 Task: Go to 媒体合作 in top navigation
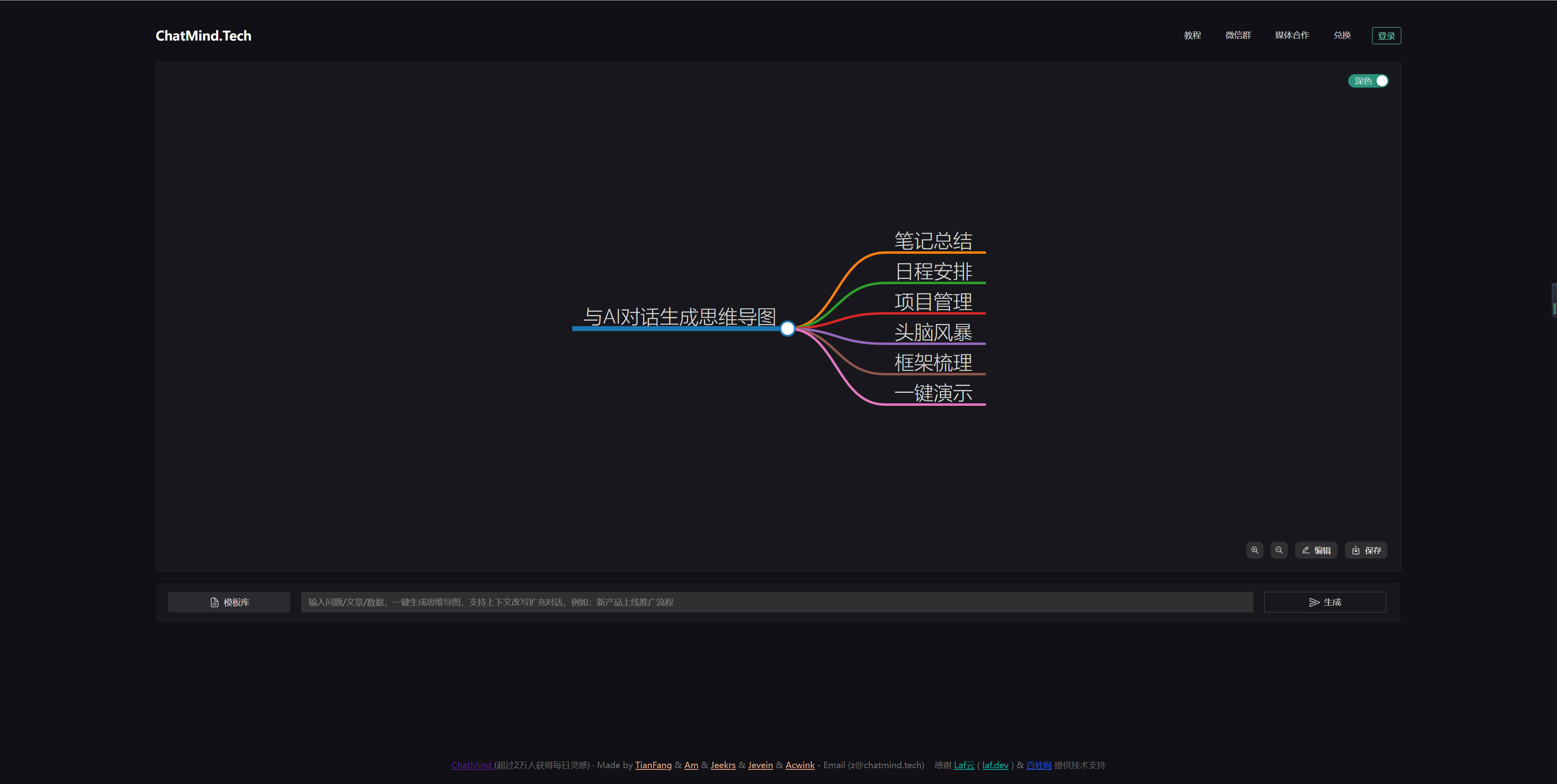[1292, 35]
